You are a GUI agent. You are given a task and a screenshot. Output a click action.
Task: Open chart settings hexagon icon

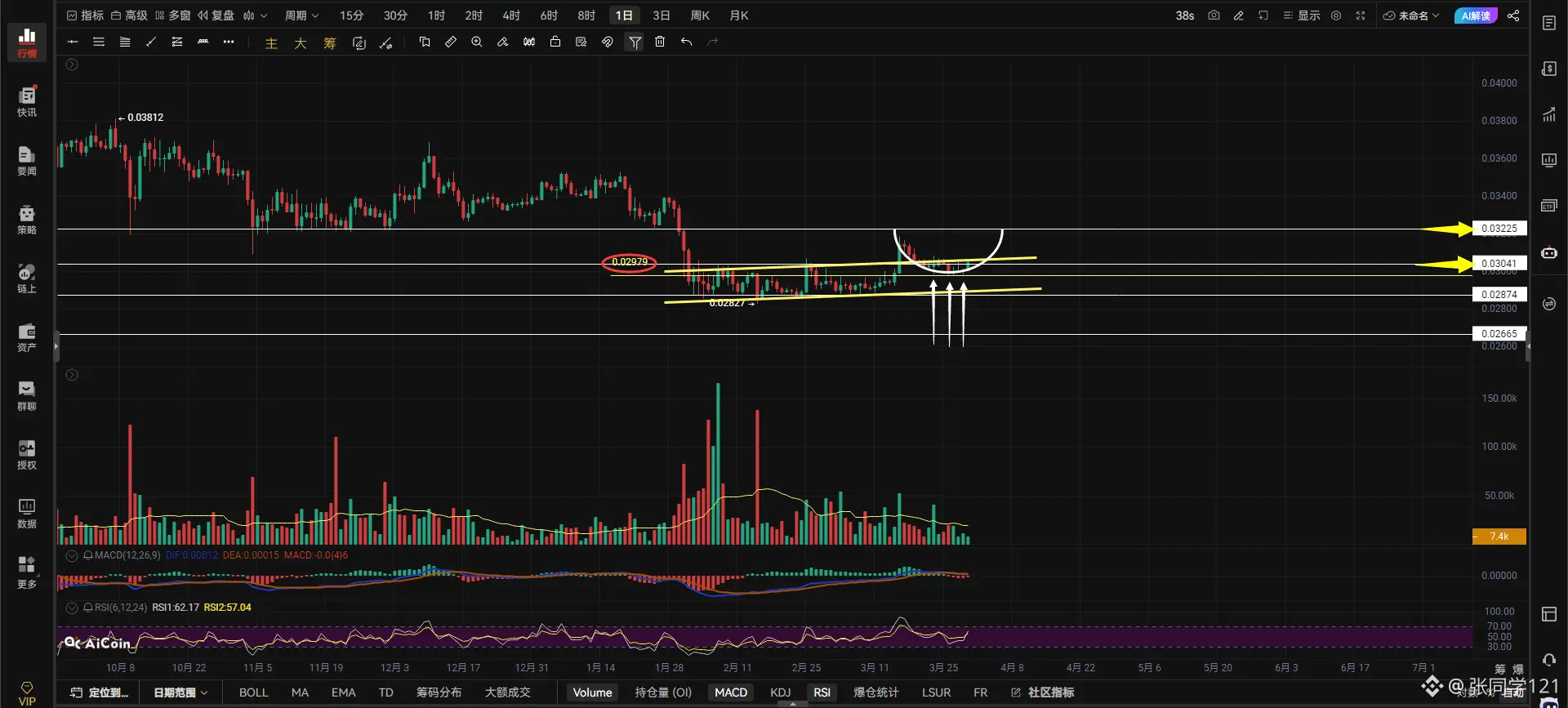[1336, 16]
